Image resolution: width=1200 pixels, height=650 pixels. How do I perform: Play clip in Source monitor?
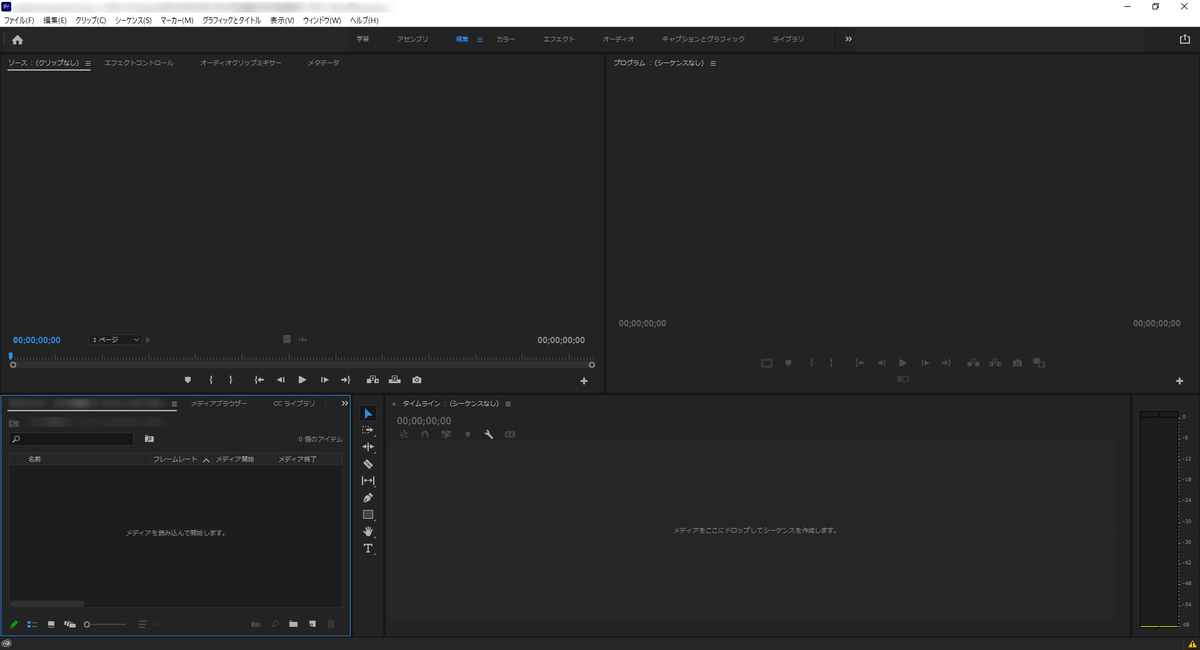pyautogui.click(x=302, y=380)
